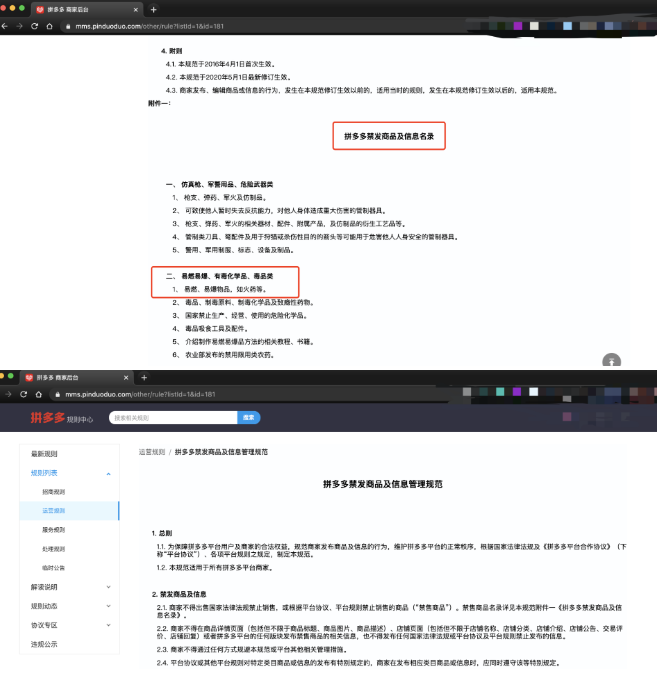The image size is (657, 682).
Task: Click lock icon in lower browser address bar
Action: 57,394
